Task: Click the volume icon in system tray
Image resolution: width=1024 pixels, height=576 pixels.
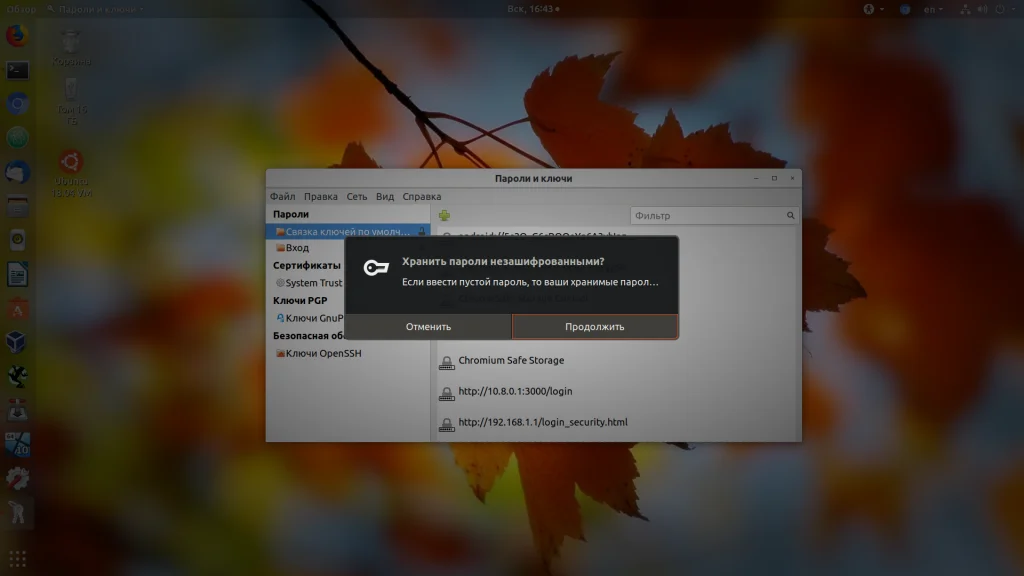Action: point(983,9)
